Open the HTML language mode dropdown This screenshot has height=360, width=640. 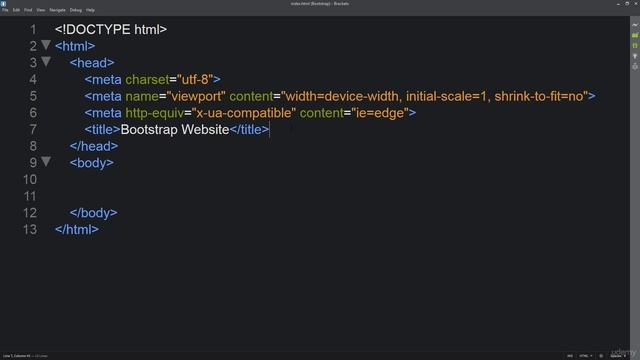point(585,356)
